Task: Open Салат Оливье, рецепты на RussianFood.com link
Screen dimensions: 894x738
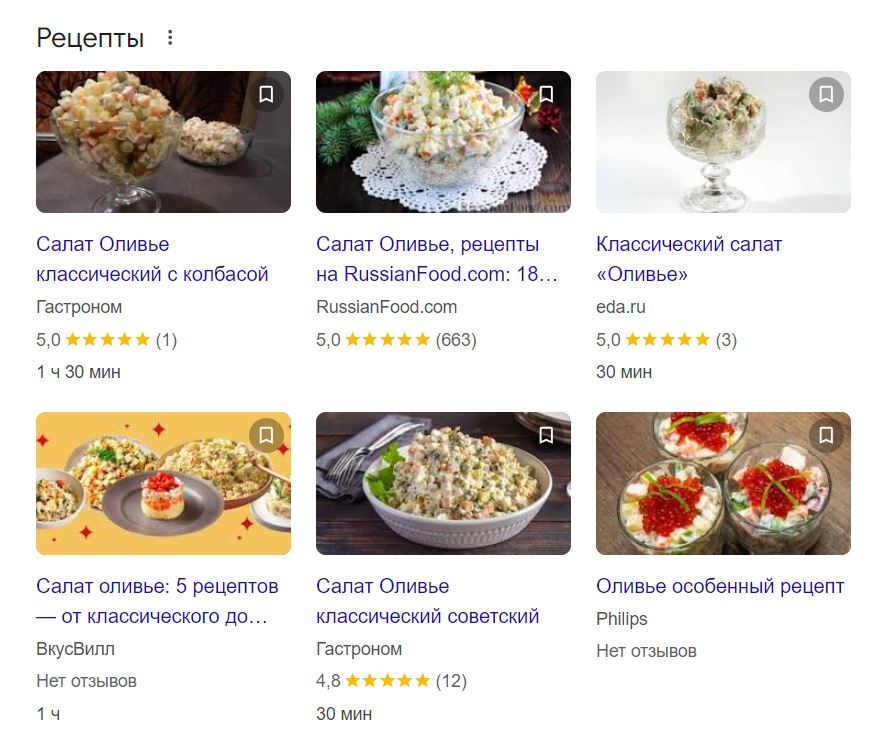Action: (x=436, y=259)
